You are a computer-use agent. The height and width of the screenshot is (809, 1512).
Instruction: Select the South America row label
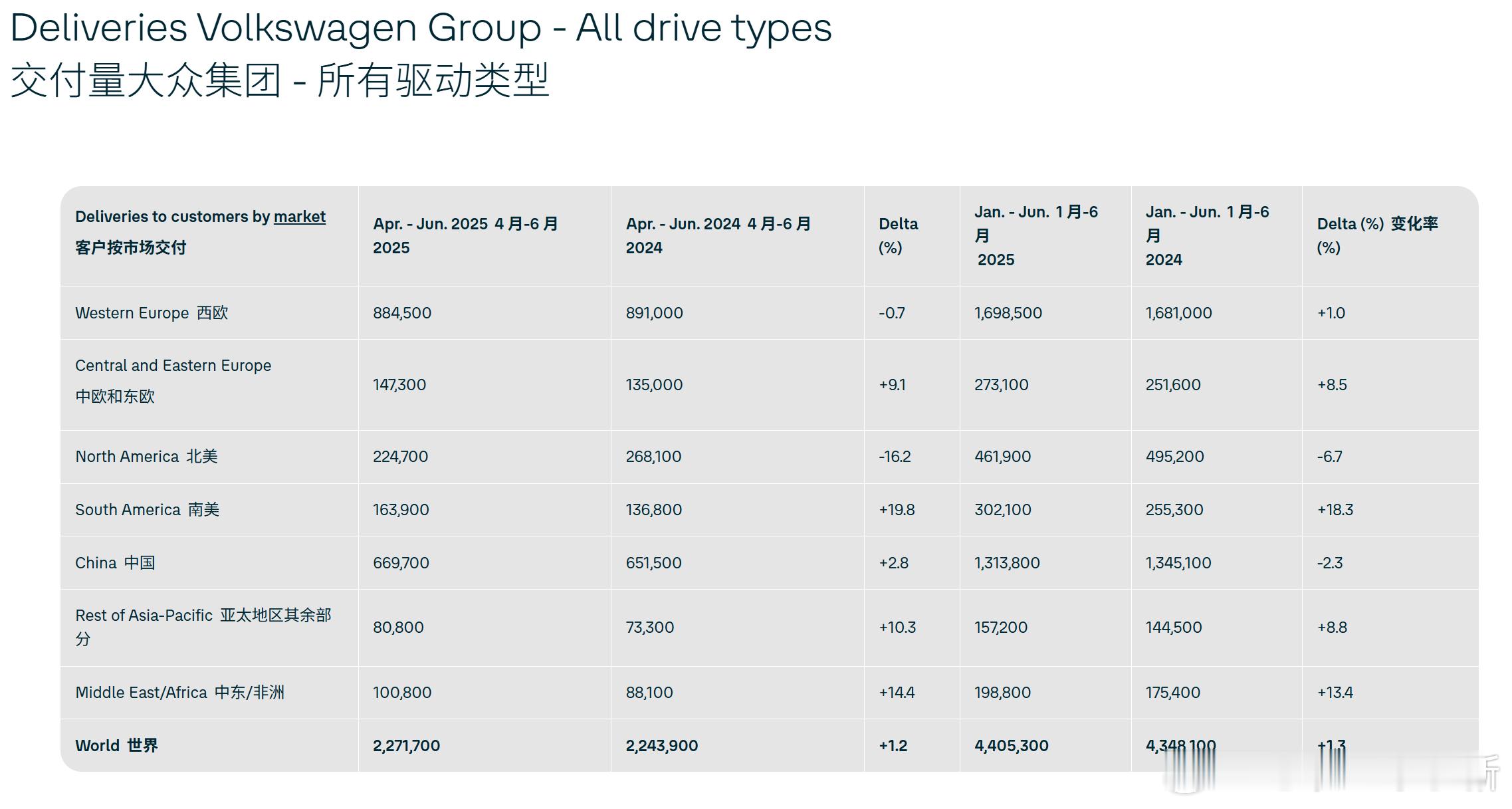pyautogui.click(x=147, y=510)
